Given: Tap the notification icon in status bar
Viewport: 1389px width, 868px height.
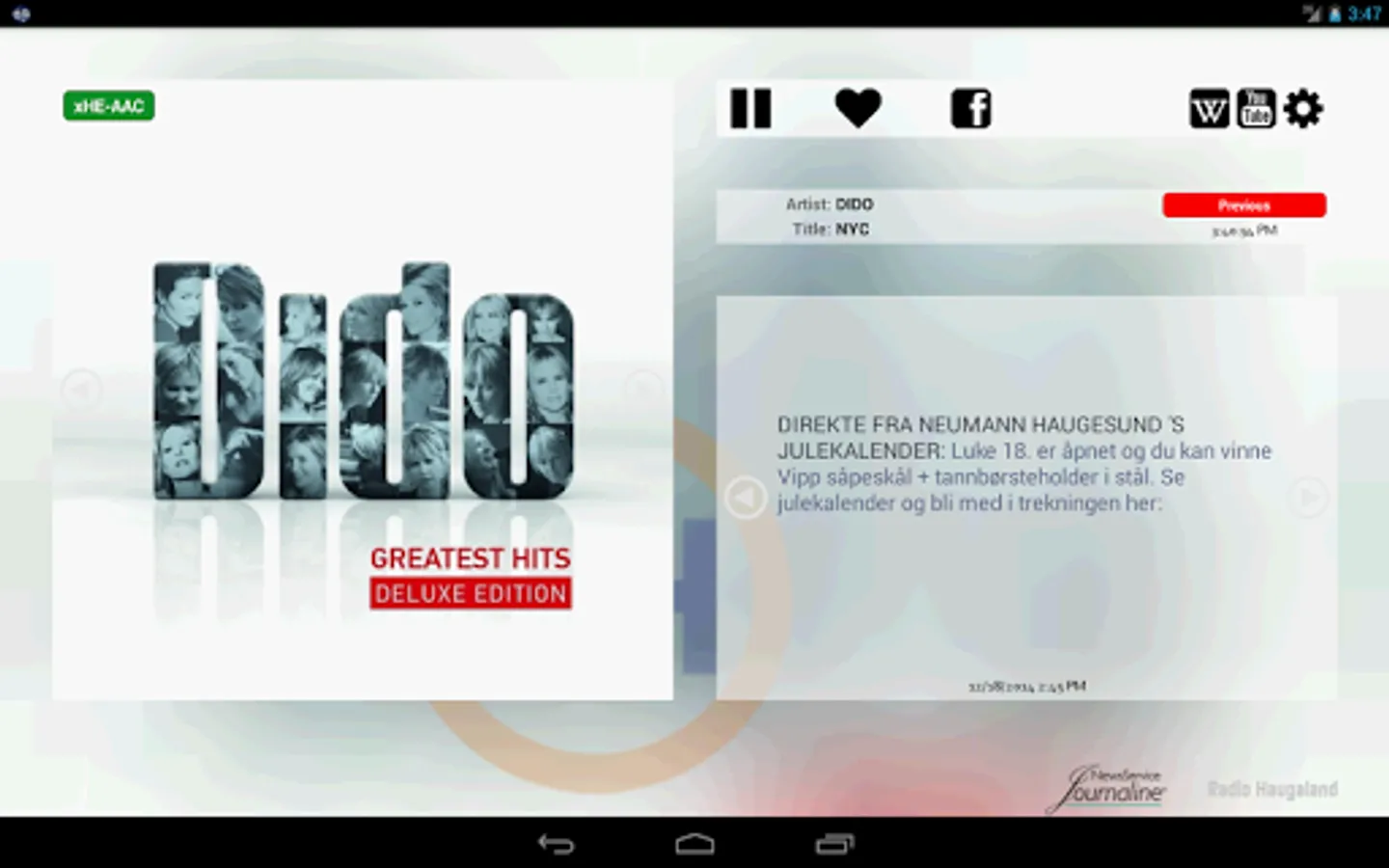Looking at the screenshot, I should pos(21,14).
